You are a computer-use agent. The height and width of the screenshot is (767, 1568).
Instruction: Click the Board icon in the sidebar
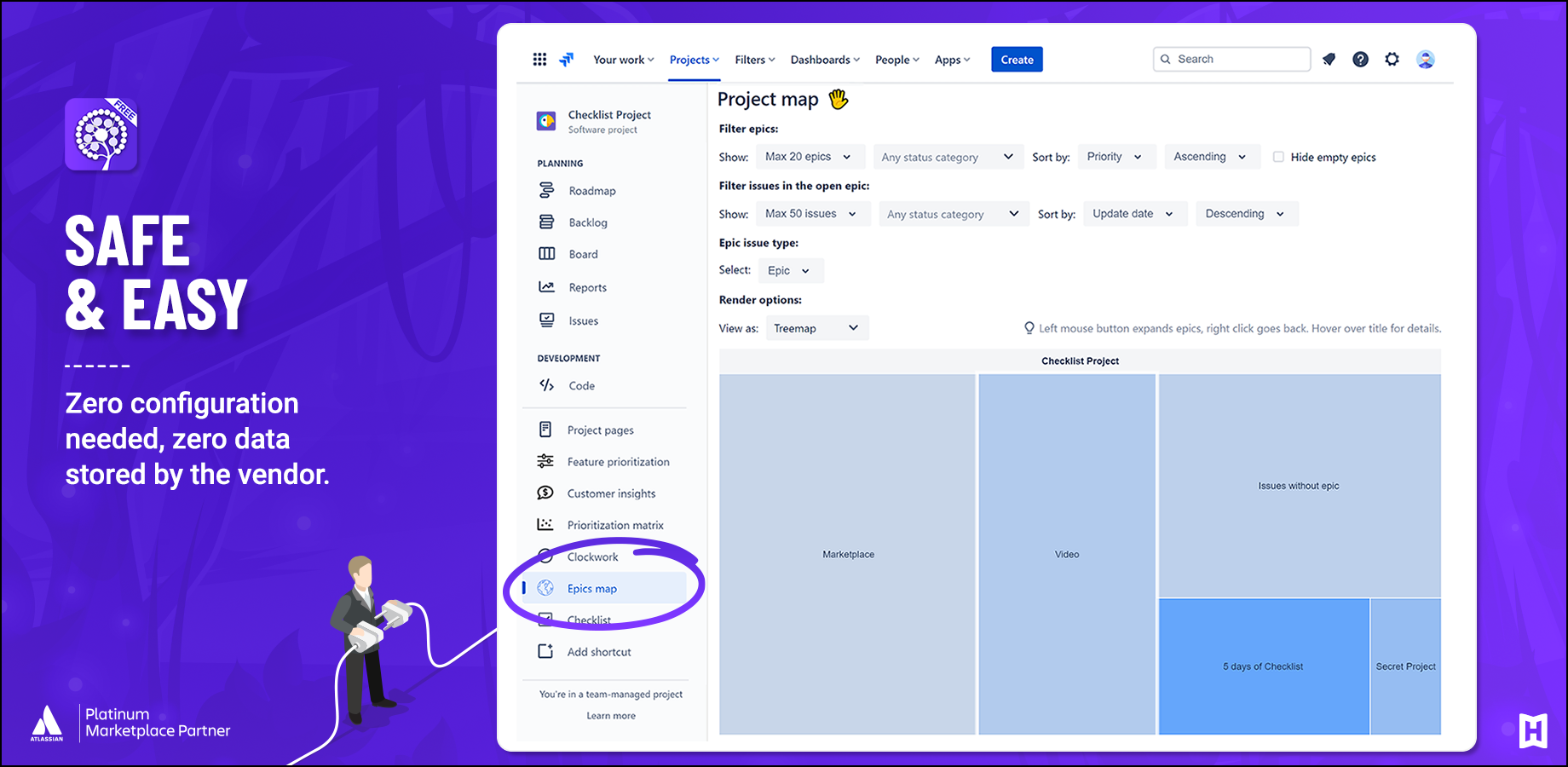tap(546, 253)
